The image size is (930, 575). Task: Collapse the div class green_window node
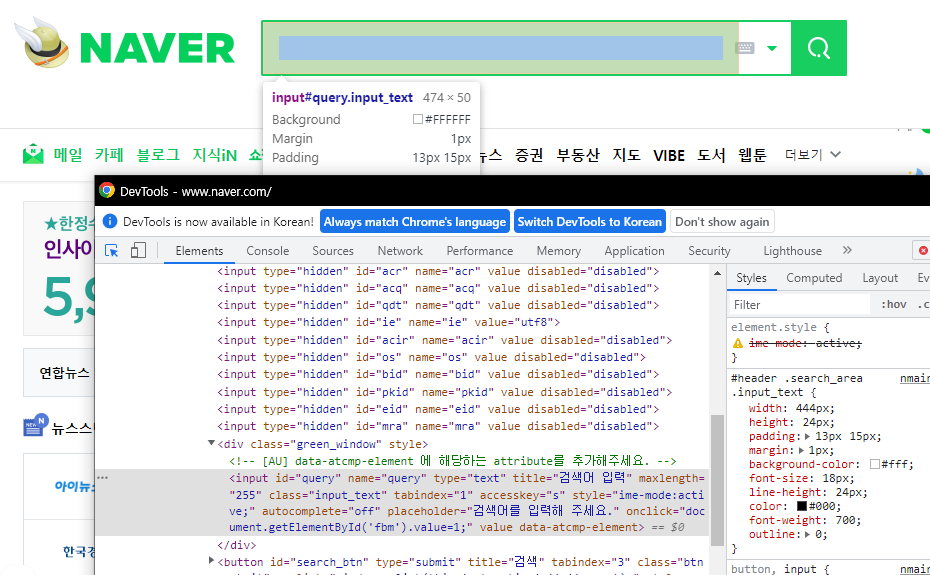coord(211,443)
